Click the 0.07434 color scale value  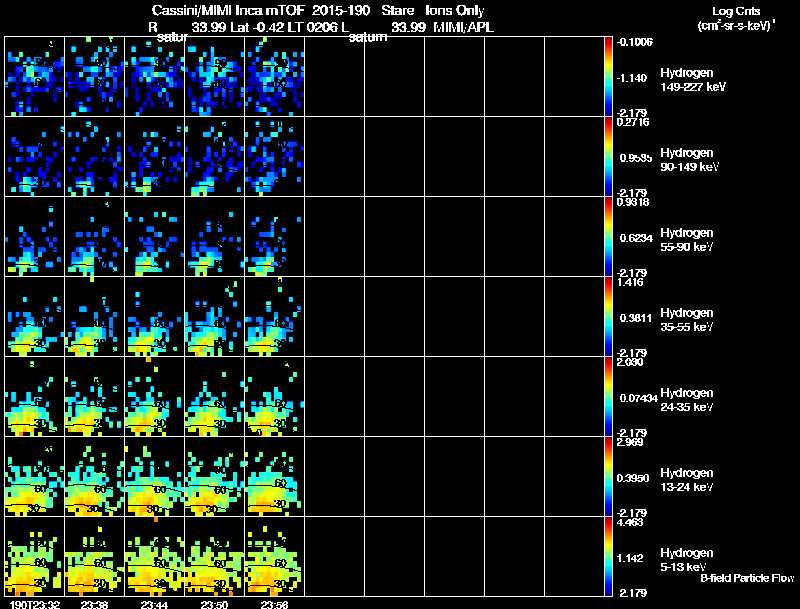(639, 398)
